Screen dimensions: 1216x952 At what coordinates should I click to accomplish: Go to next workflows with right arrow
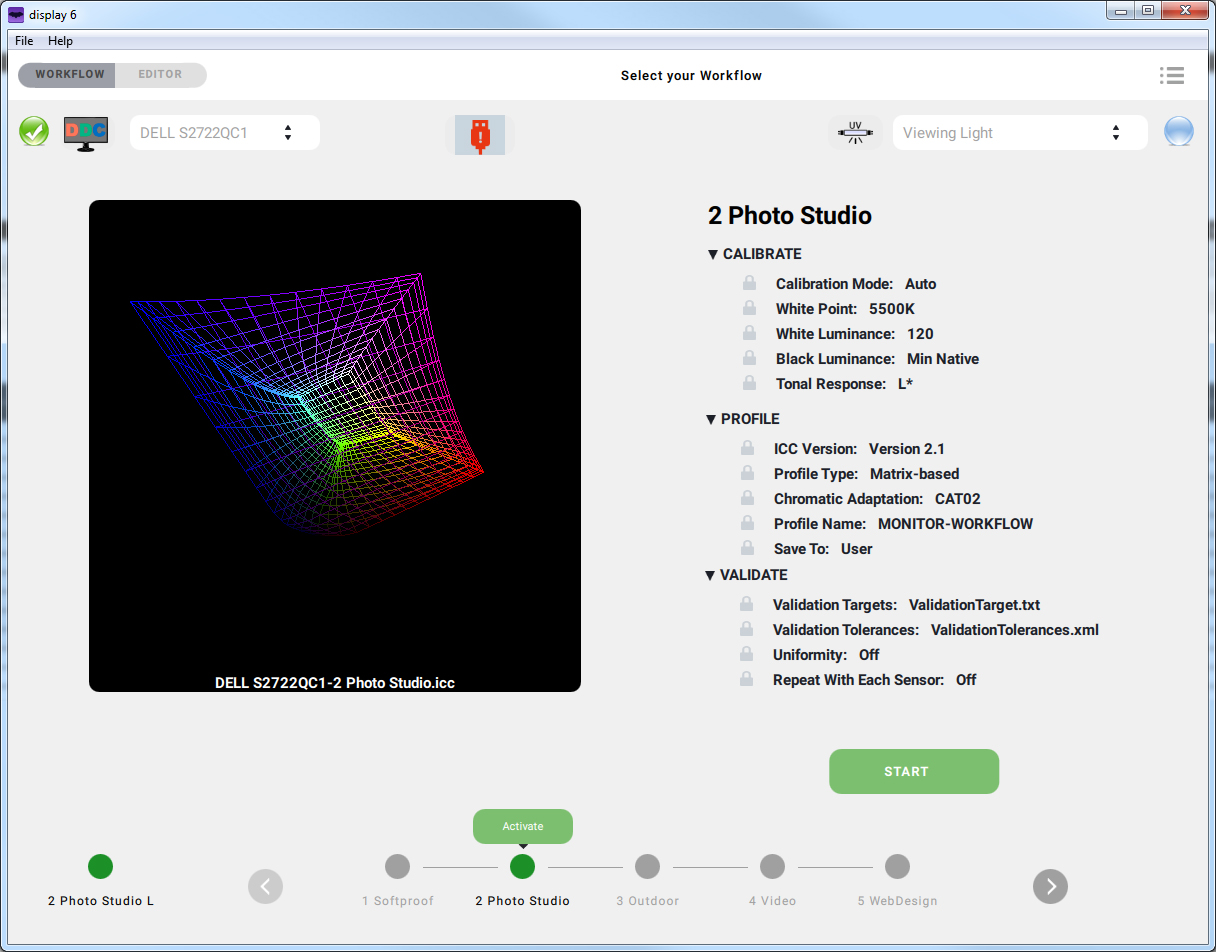(1050, 886)
